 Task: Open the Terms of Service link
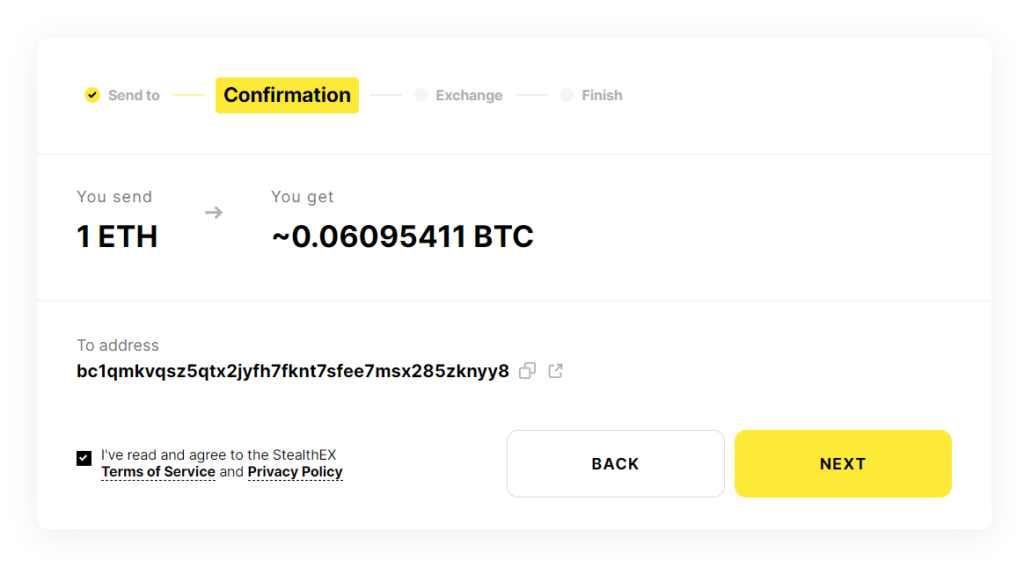click(x=158, y=472)
